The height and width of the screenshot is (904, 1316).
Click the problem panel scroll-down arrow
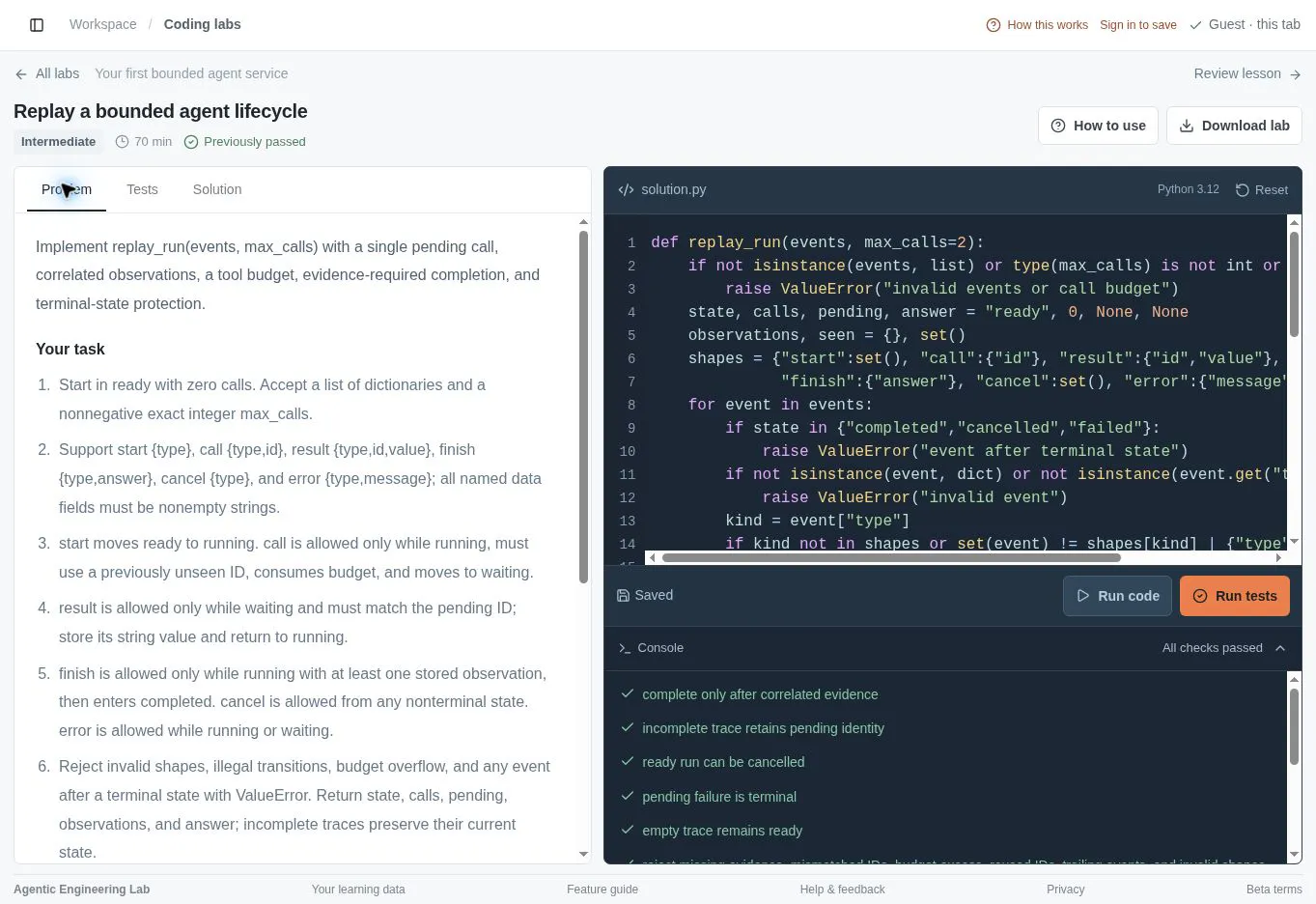(583, 854)
